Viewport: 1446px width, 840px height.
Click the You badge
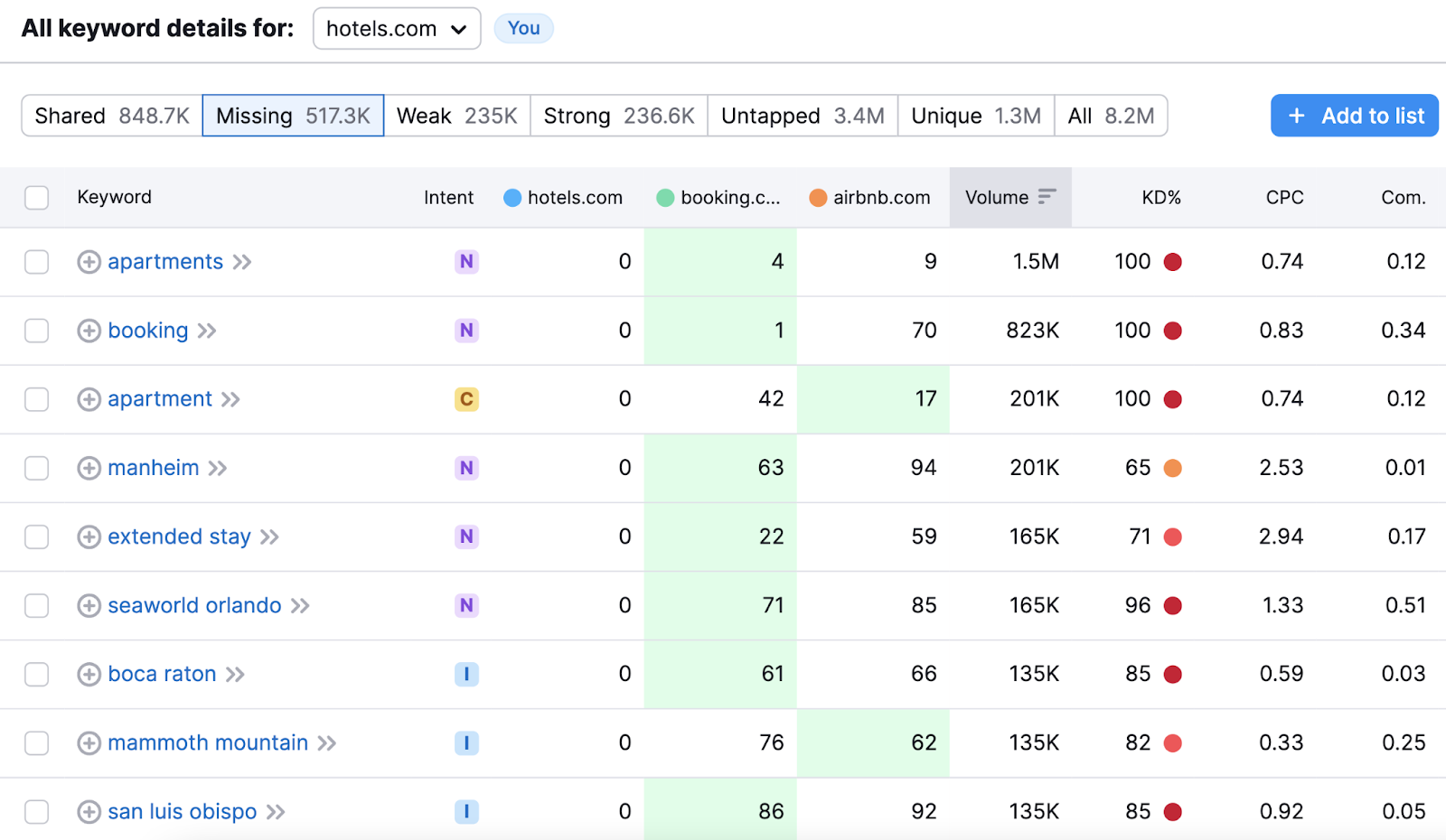pos(523,29)
